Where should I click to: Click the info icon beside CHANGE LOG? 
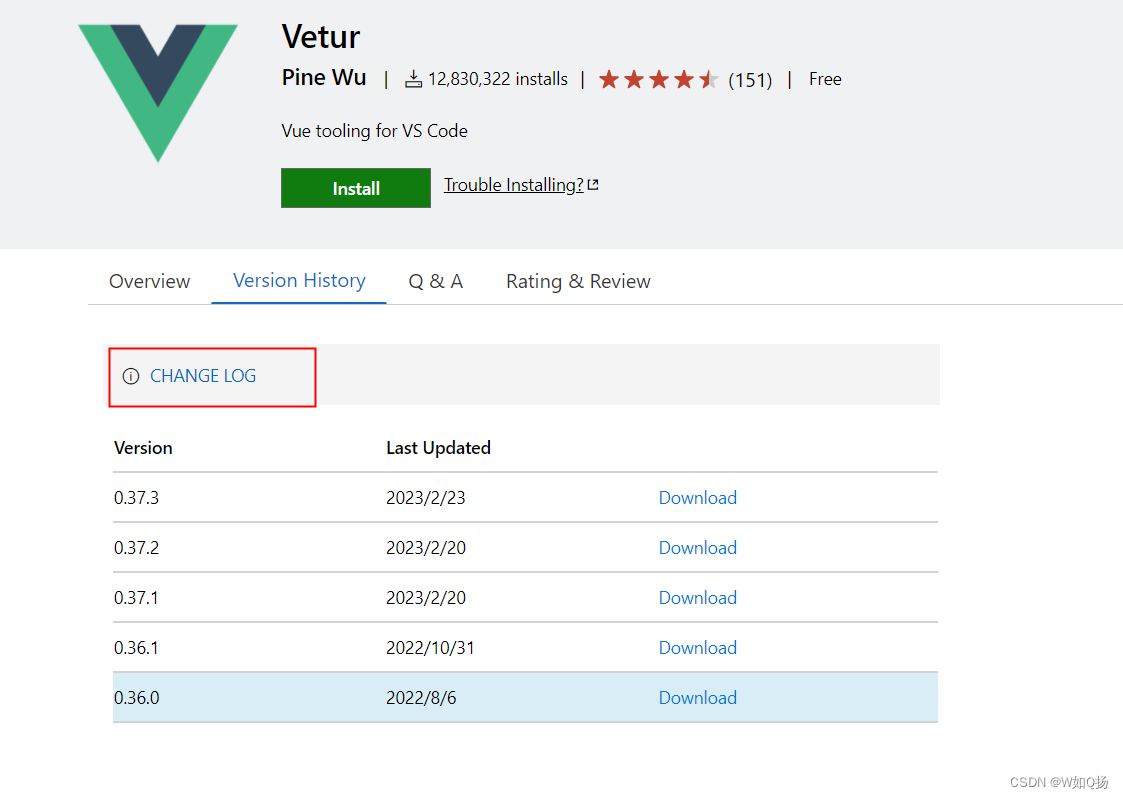pos(131,376)
